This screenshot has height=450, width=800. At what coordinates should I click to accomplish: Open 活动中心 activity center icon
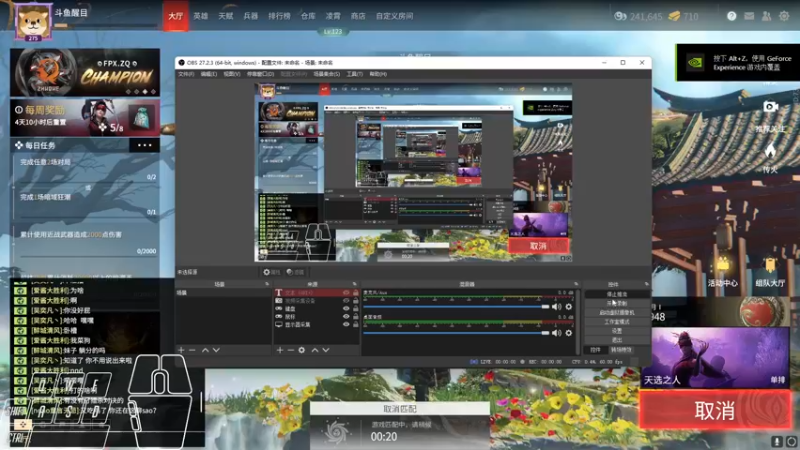[x=723, y=264]
